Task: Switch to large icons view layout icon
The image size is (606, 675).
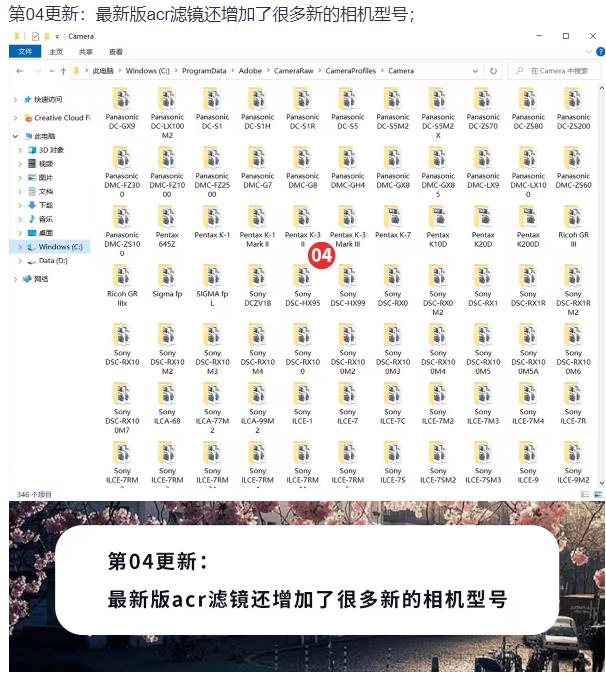Action: coord(598,495)
